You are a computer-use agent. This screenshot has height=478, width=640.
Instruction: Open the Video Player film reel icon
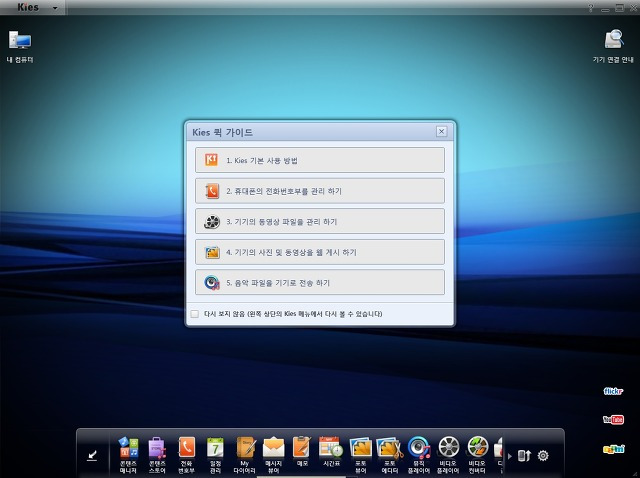coord(448,455)
